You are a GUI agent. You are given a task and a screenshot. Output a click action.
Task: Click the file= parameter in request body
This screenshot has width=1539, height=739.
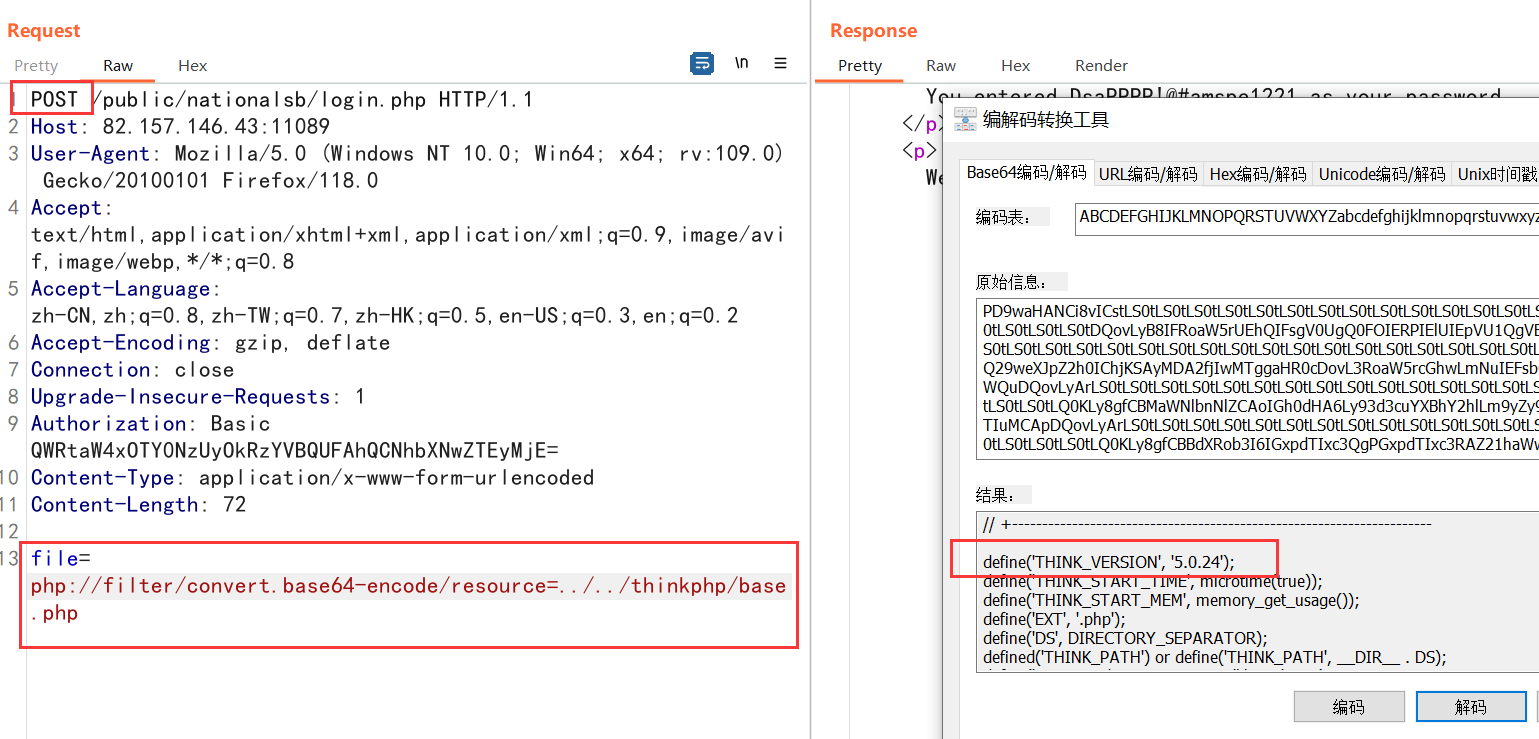pos(60,559)
